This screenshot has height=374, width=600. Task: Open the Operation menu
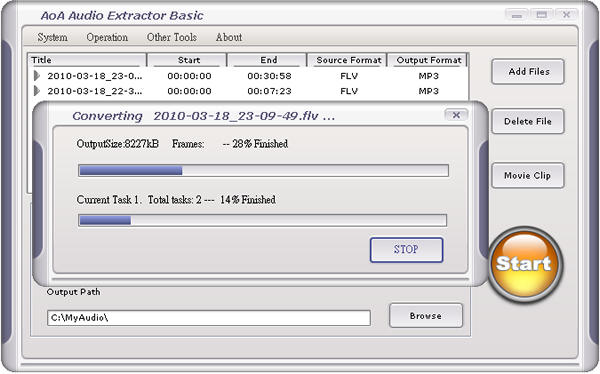coord(107,37)
